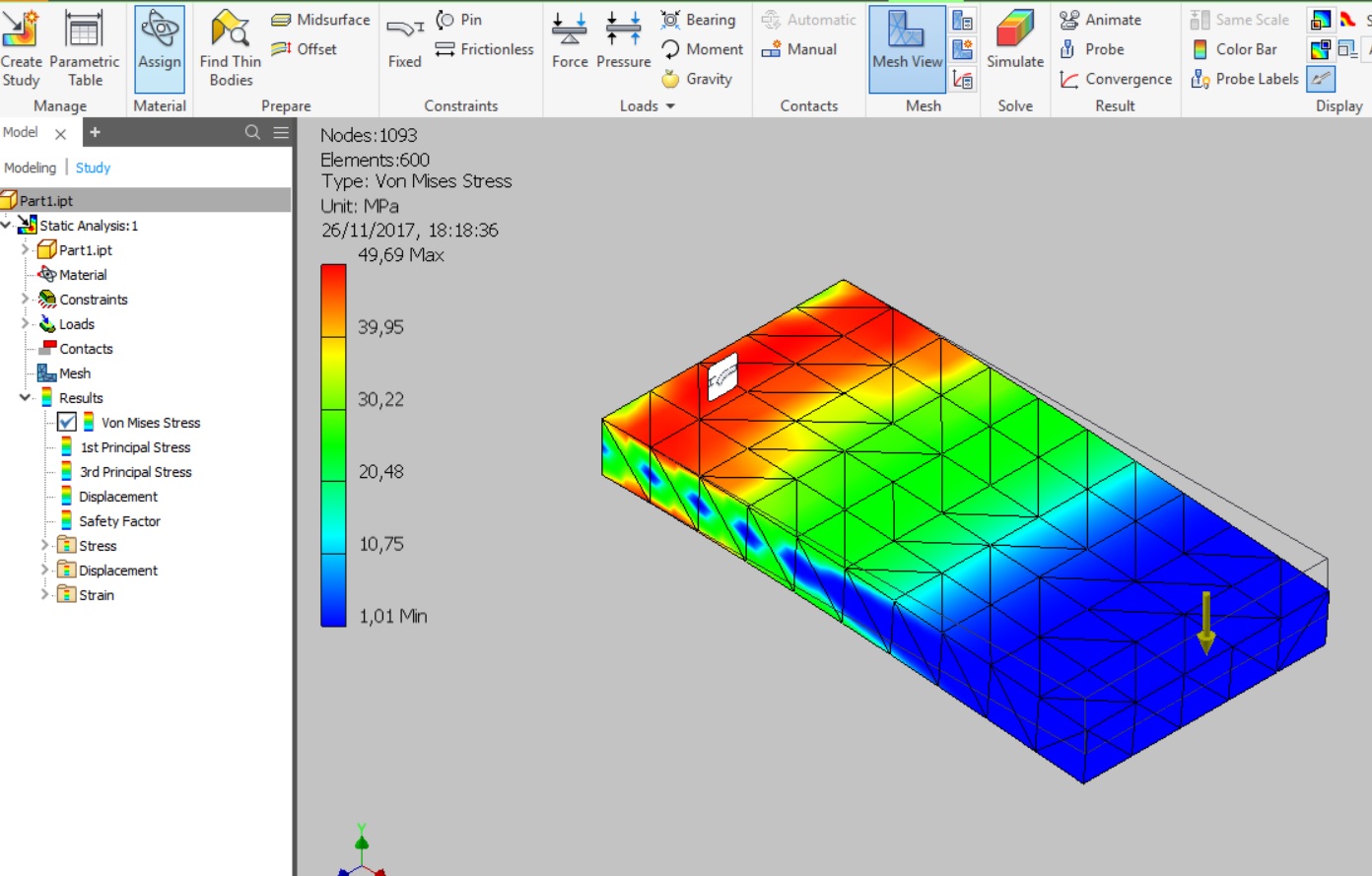Select the Pressure load tool

click(623, 44)
